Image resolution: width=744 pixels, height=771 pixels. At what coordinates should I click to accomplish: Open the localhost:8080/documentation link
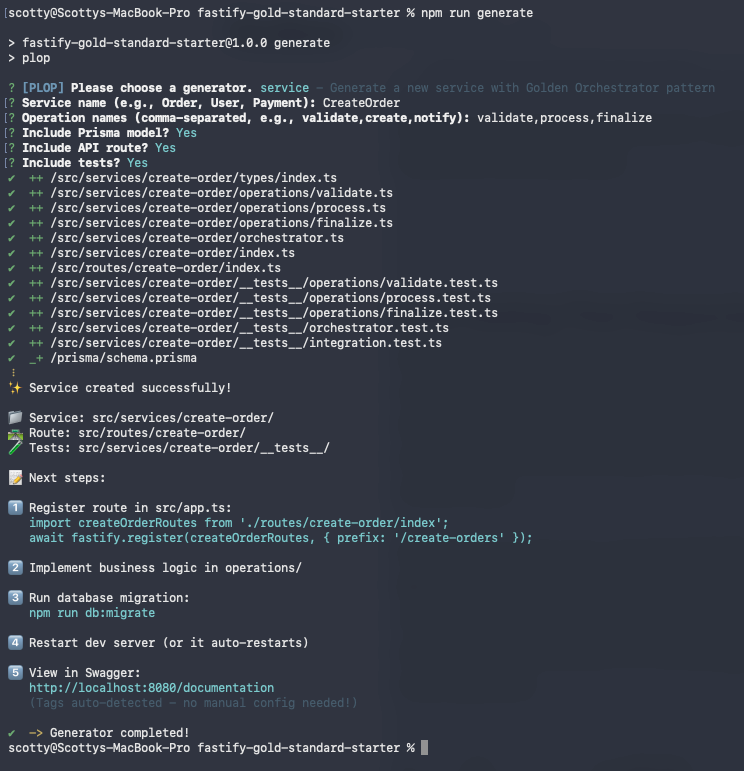pyautogui.click(x=151, y=688)
